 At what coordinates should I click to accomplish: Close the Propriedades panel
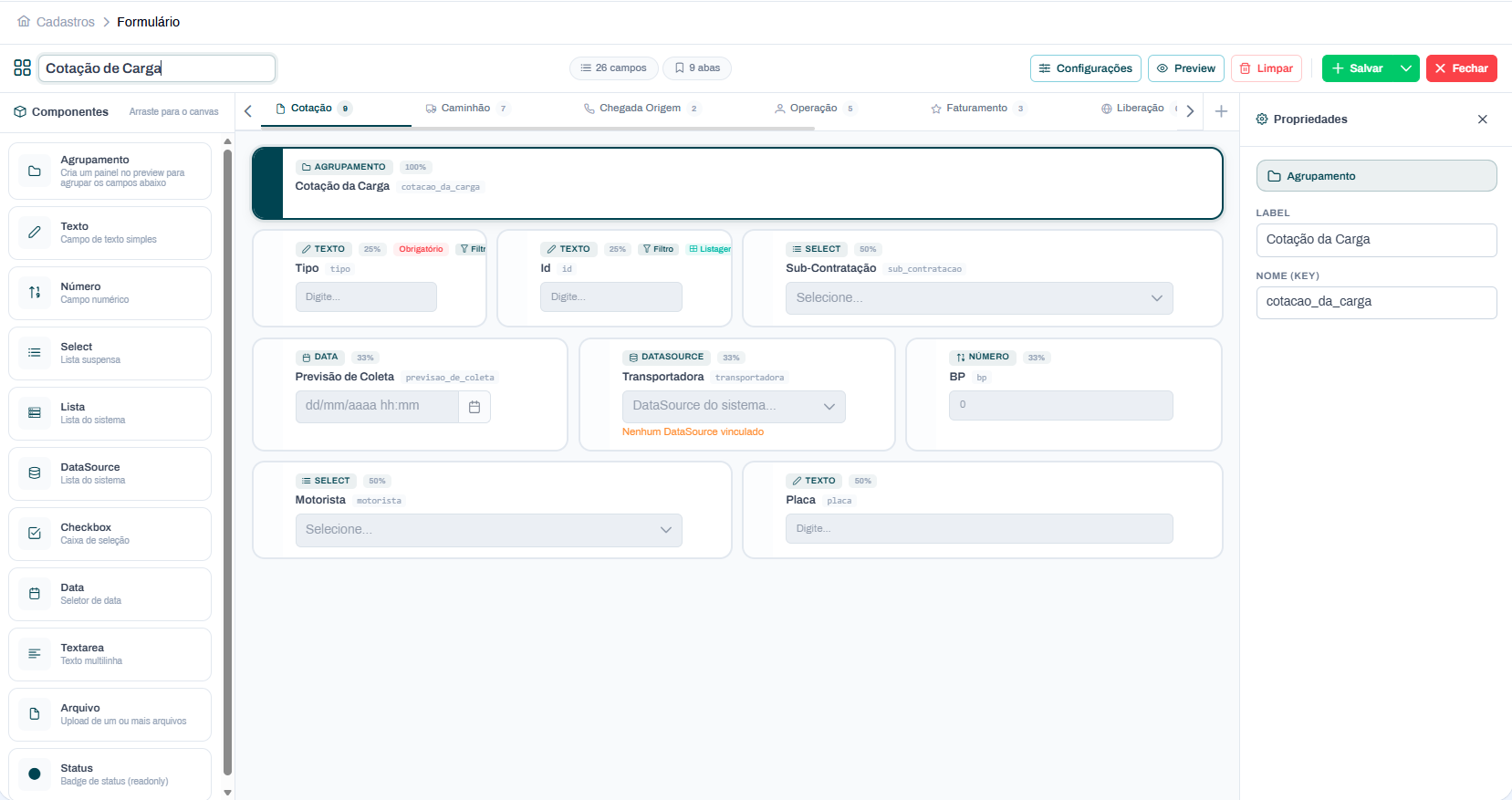1483,119
